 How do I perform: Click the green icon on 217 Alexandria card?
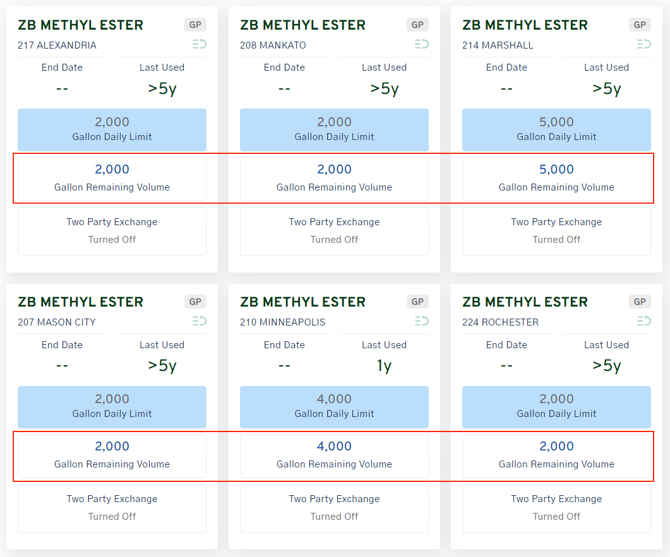[199, 45]
